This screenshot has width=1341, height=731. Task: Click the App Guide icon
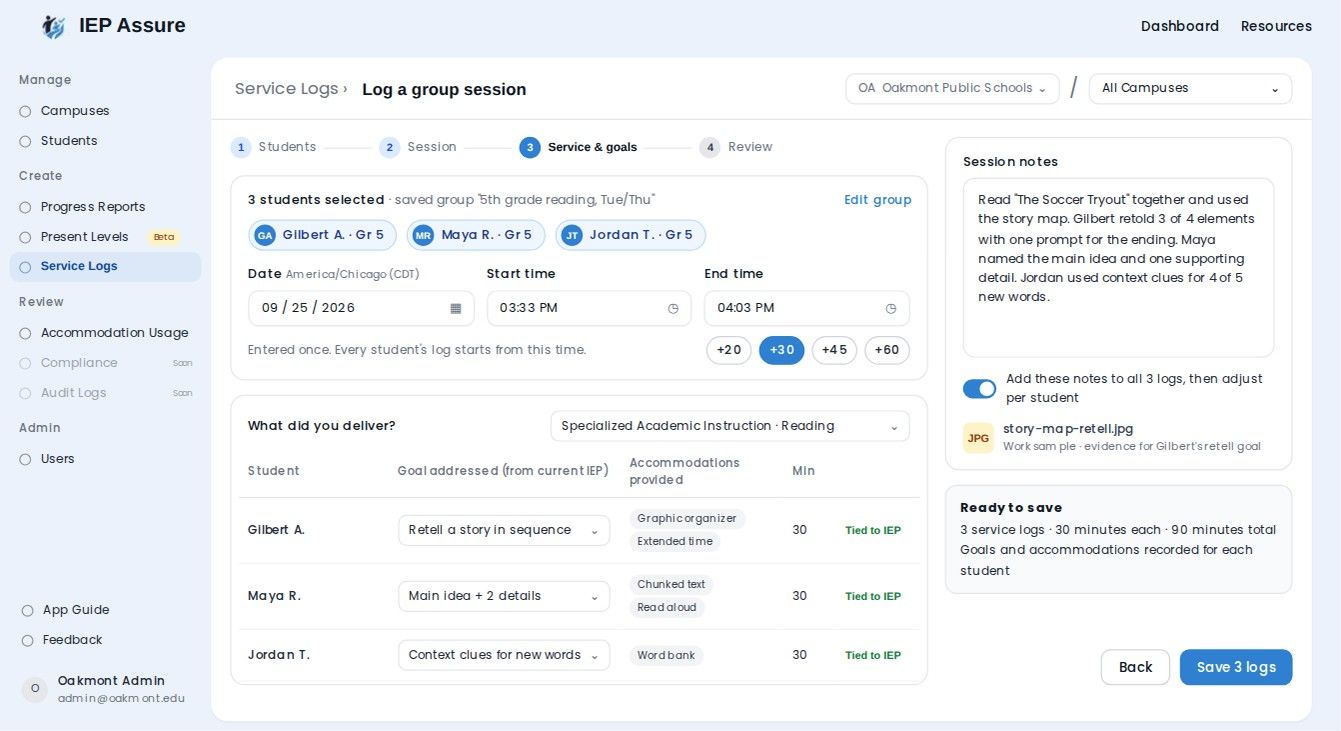click(27, 610)
